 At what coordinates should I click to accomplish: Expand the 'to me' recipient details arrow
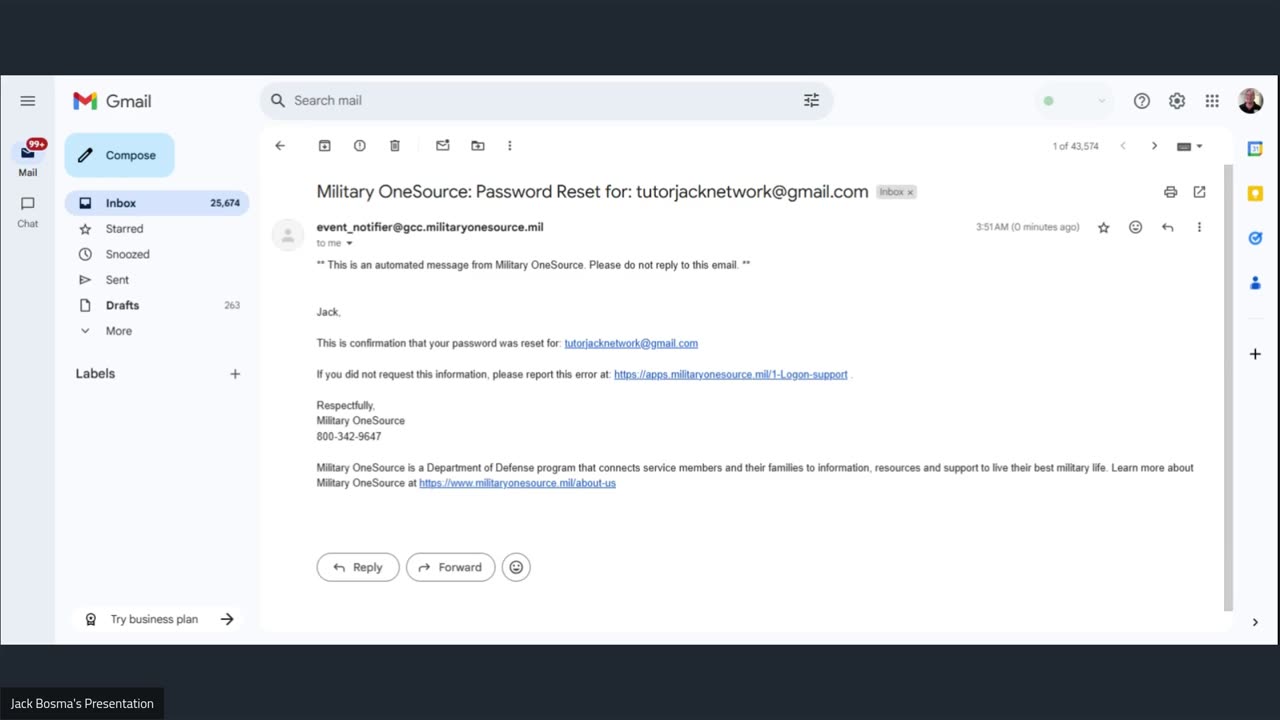[349, 243]
